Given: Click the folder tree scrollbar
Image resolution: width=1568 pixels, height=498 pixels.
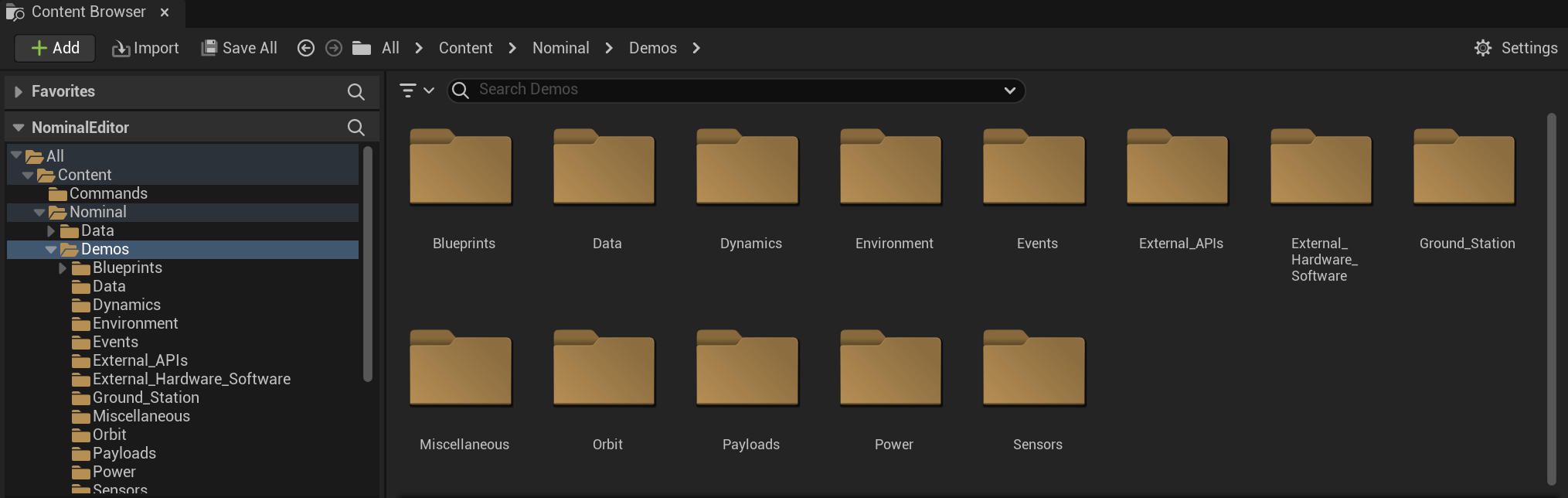Looking at the screenshot, I should point(368,264).
